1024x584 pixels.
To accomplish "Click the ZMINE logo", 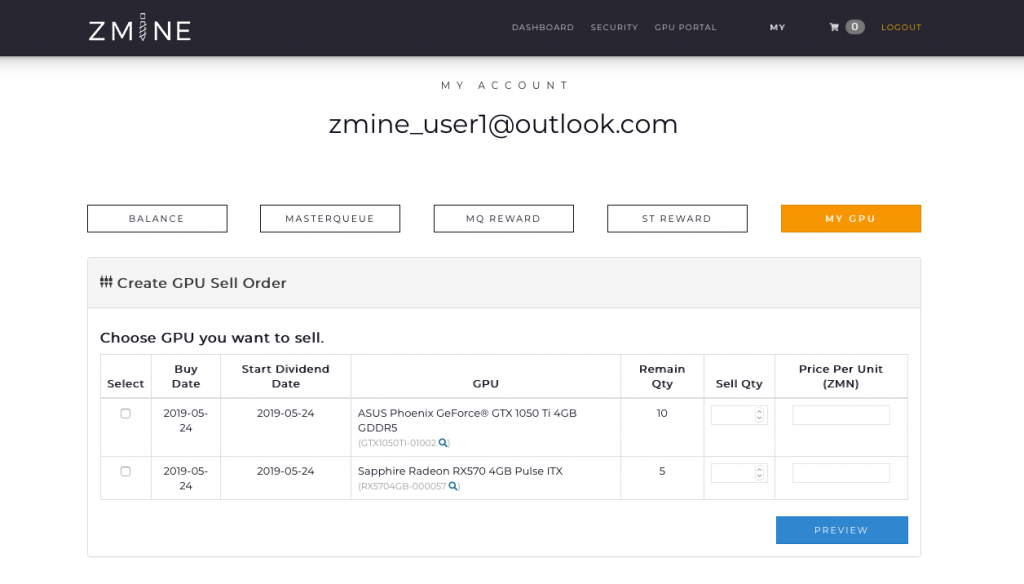I will coord(138,28).
